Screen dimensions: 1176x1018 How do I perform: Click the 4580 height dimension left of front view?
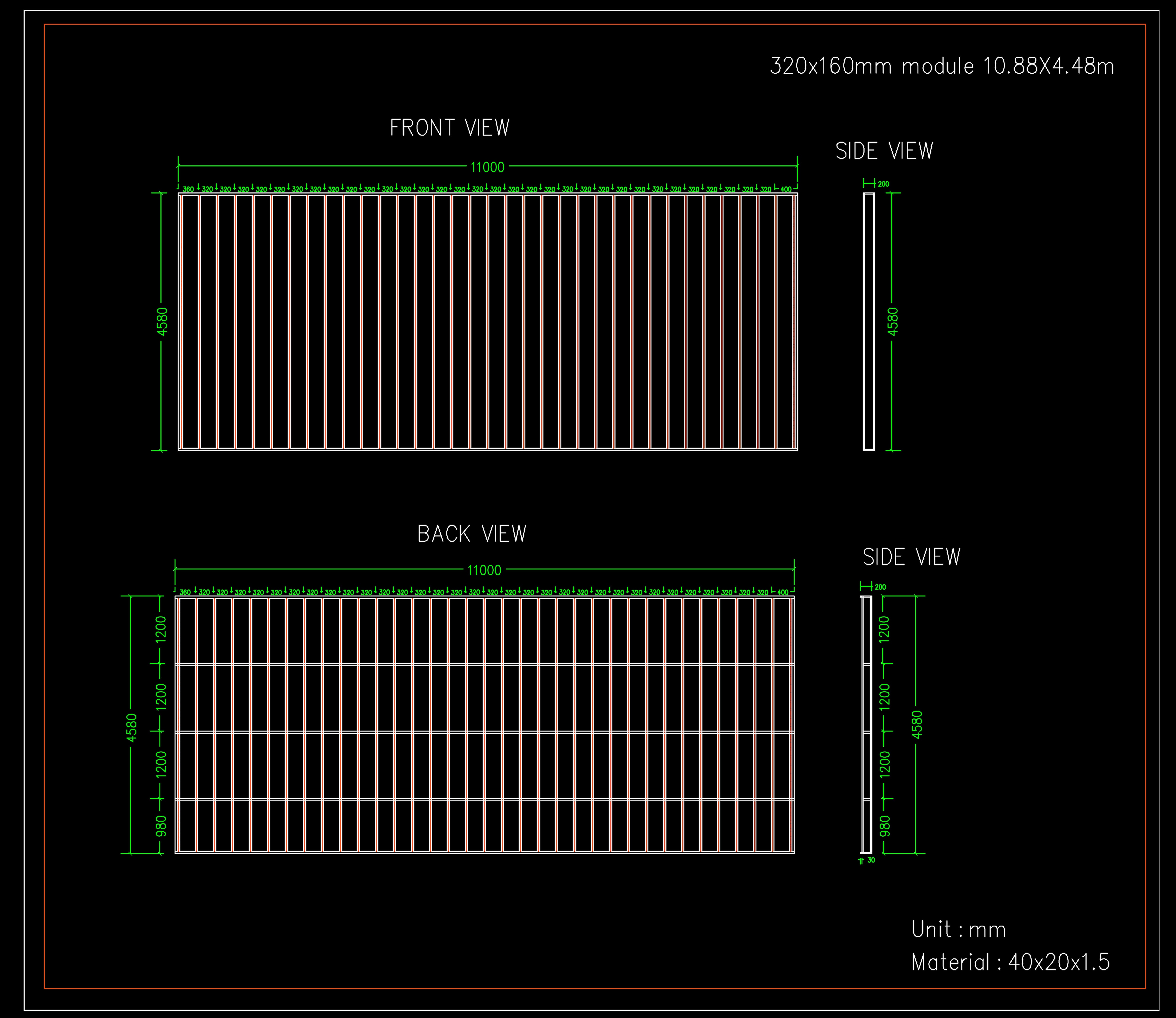tap(163, 322)
